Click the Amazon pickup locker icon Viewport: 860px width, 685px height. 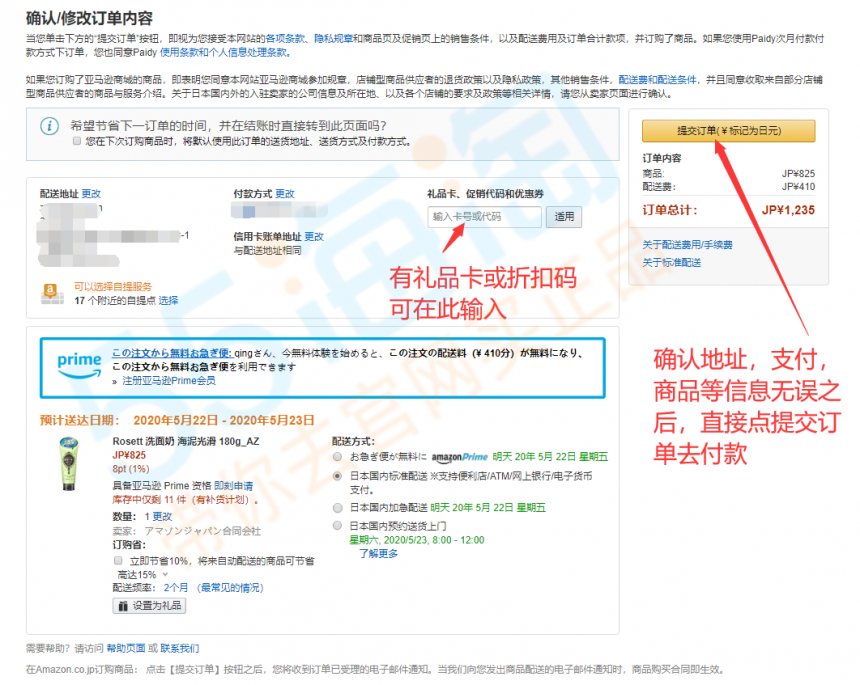(x=53, y=293)
